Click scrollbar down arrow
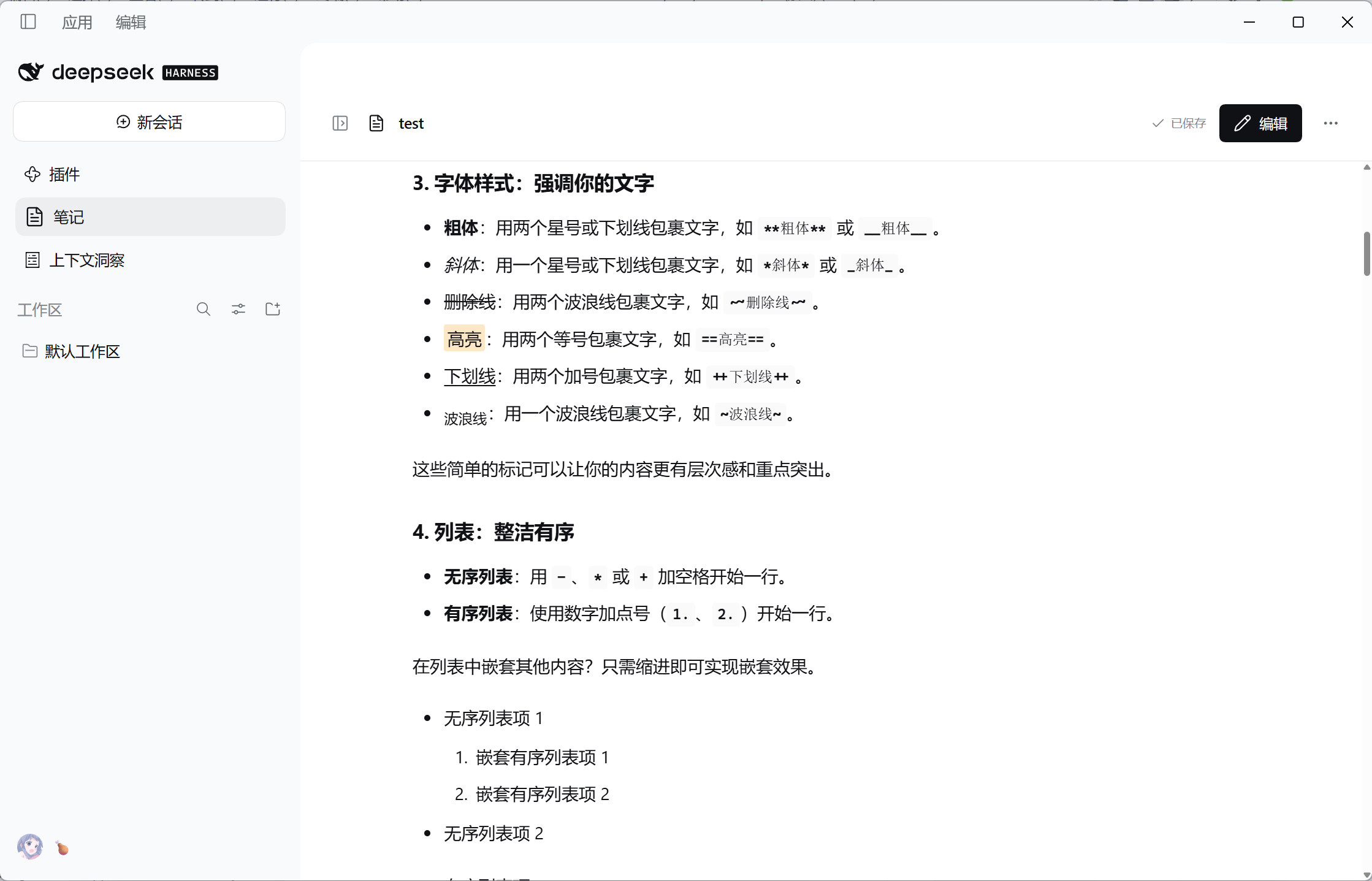The height and width of the screenshot is (881, 1372). coord(1366,875)
